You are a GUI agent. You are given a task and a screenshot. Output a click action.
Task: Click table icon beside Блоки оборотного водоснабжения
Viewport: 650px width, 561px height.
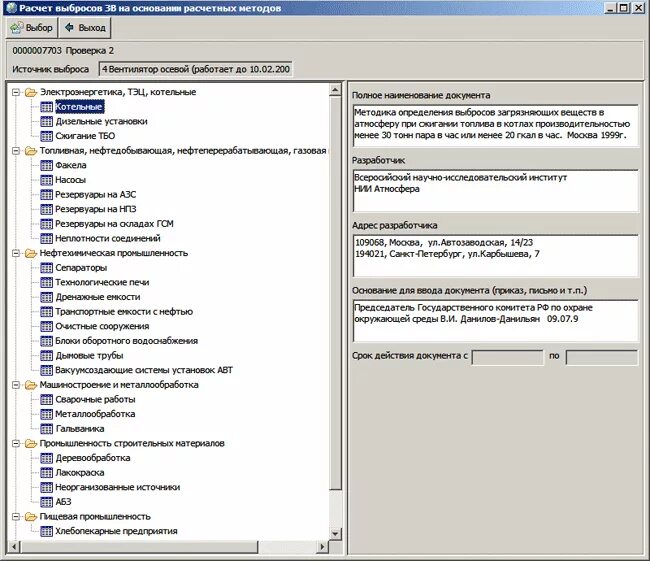tap(46, 341)
